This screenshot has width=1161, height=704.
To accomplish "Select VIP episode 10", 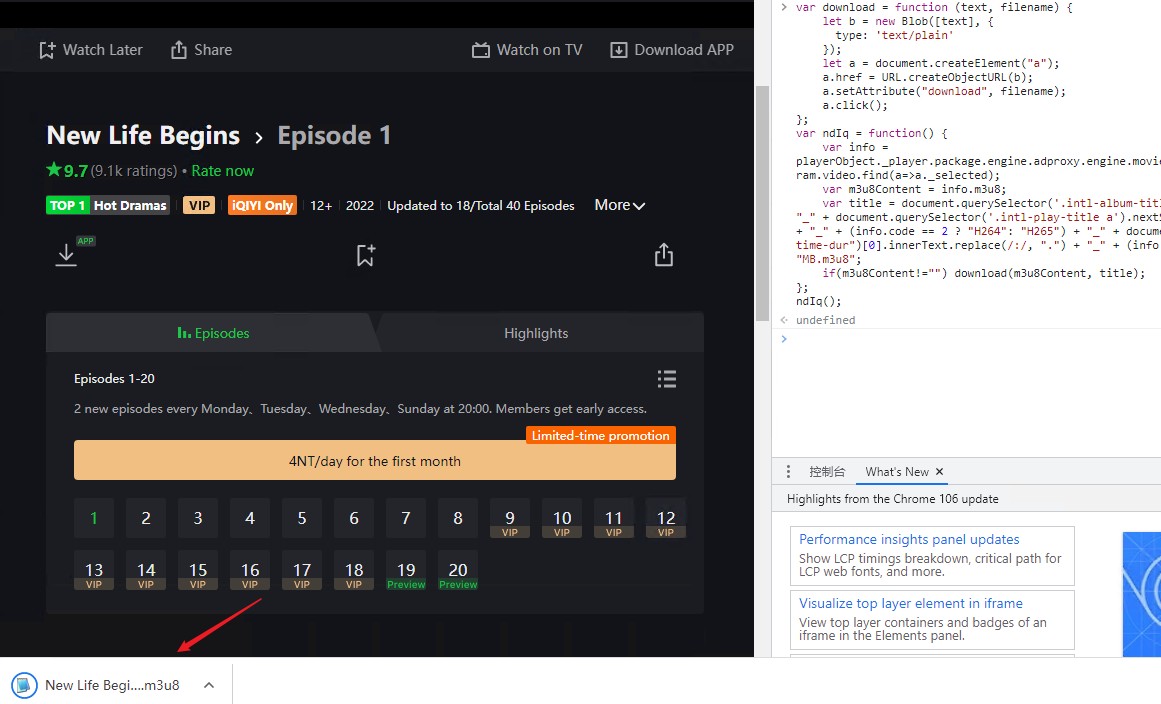I will point(562,517).
